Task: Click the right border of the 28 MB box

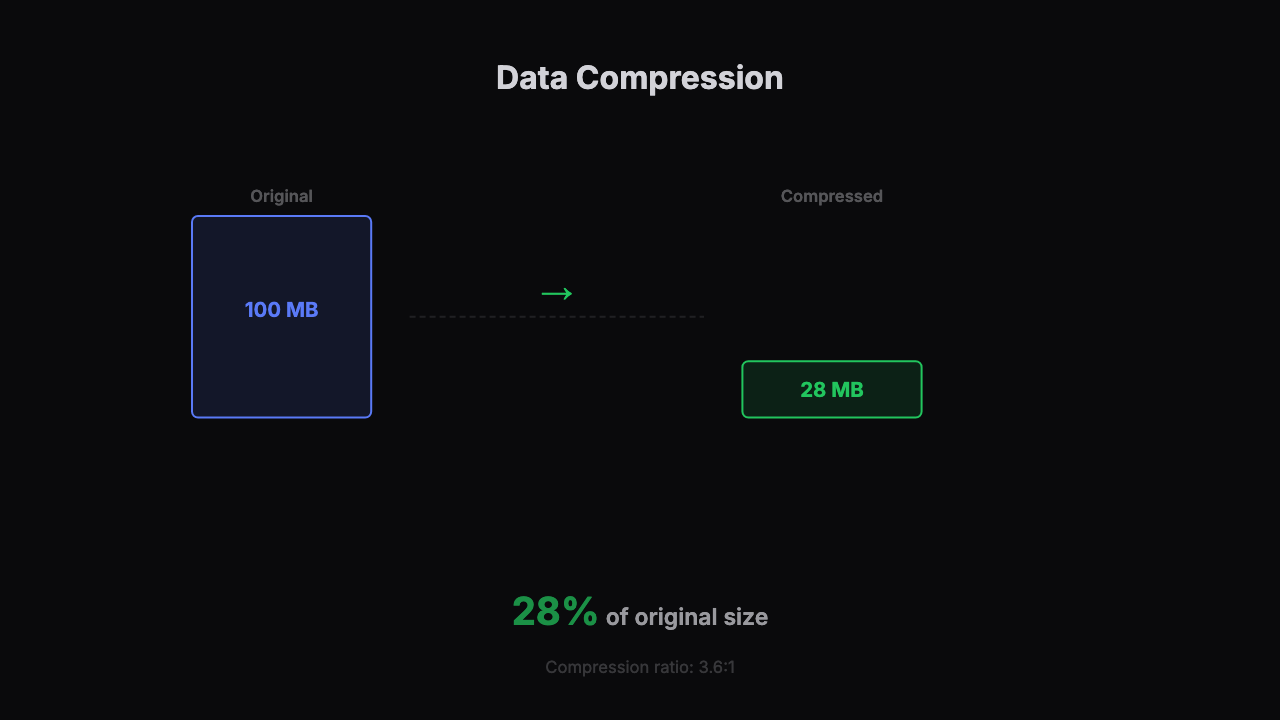Action: tap(921, 389)
